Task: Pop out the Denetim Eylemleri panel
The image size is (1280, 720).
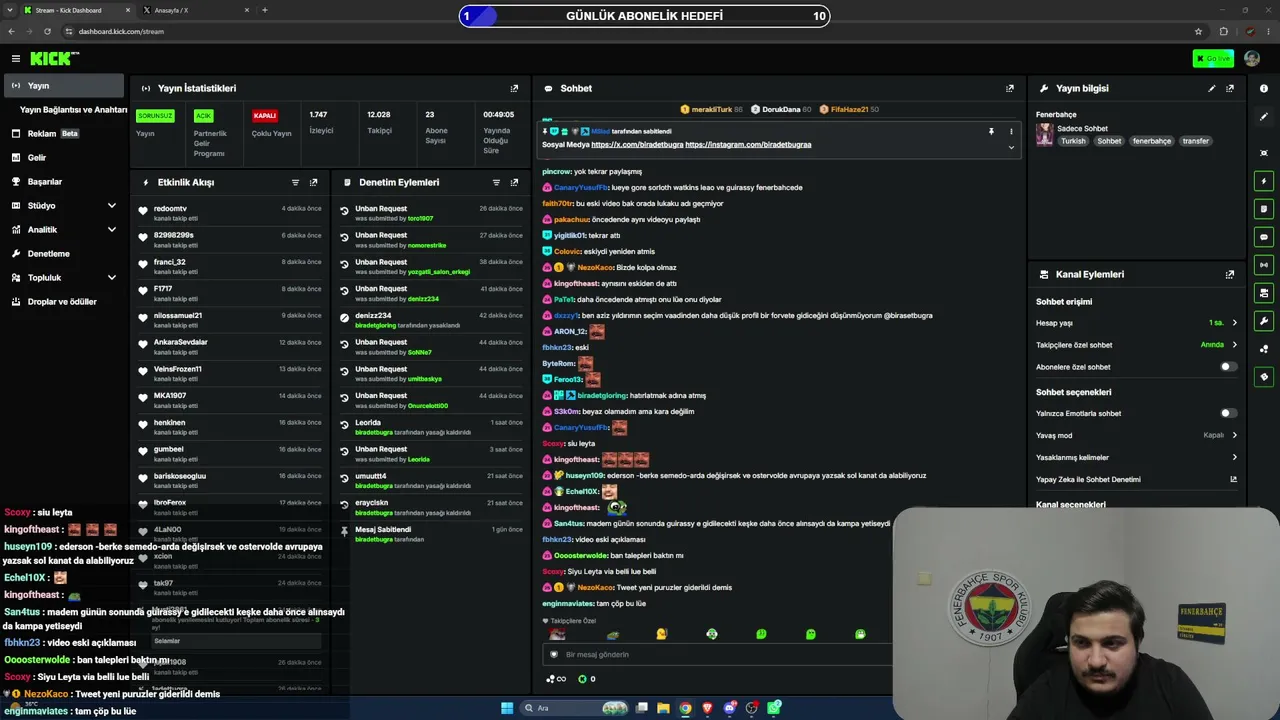Action: [515, 183]
